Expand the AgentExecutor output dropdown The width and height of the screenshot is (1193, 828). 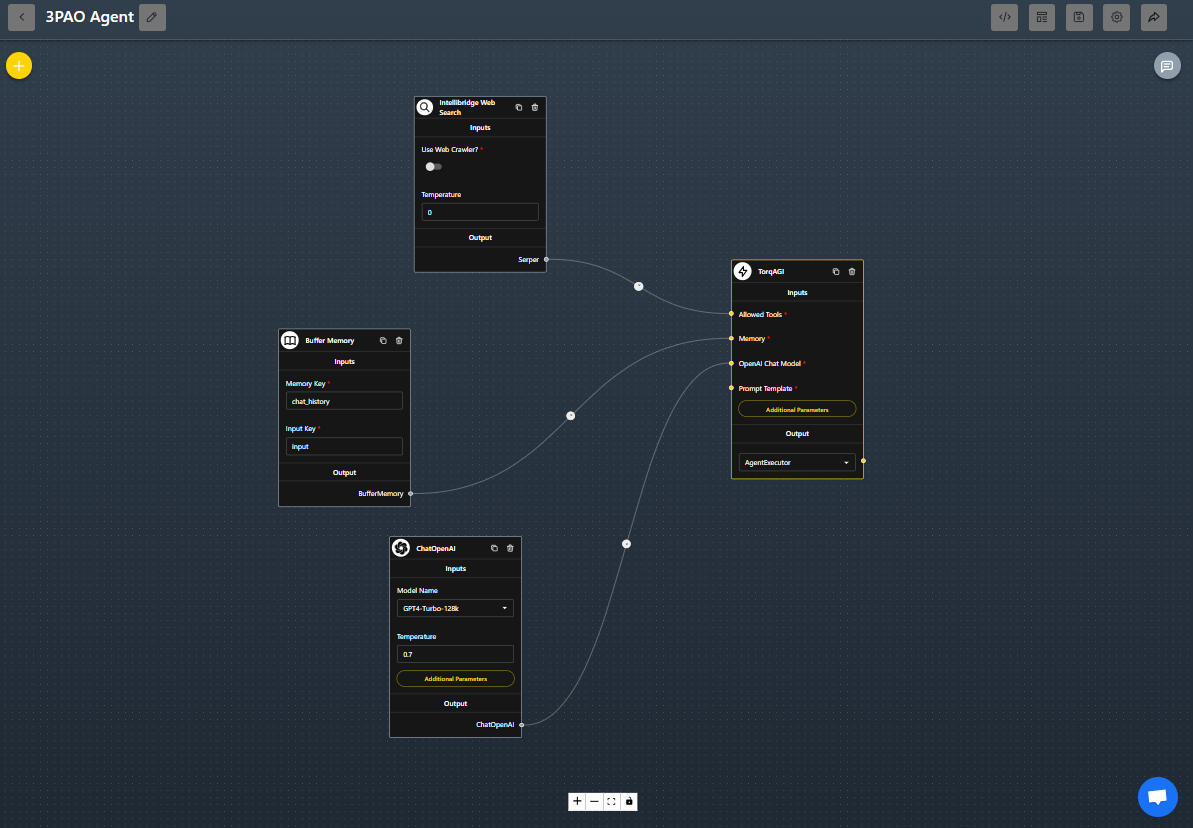[797, 462]
